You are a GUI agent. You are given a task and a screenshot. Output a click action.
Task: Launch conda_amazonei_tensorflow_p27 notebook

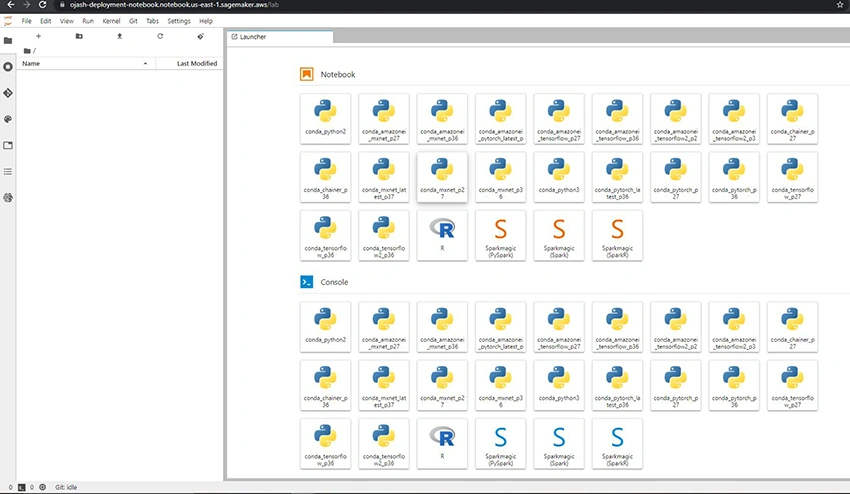pos(559,119)
